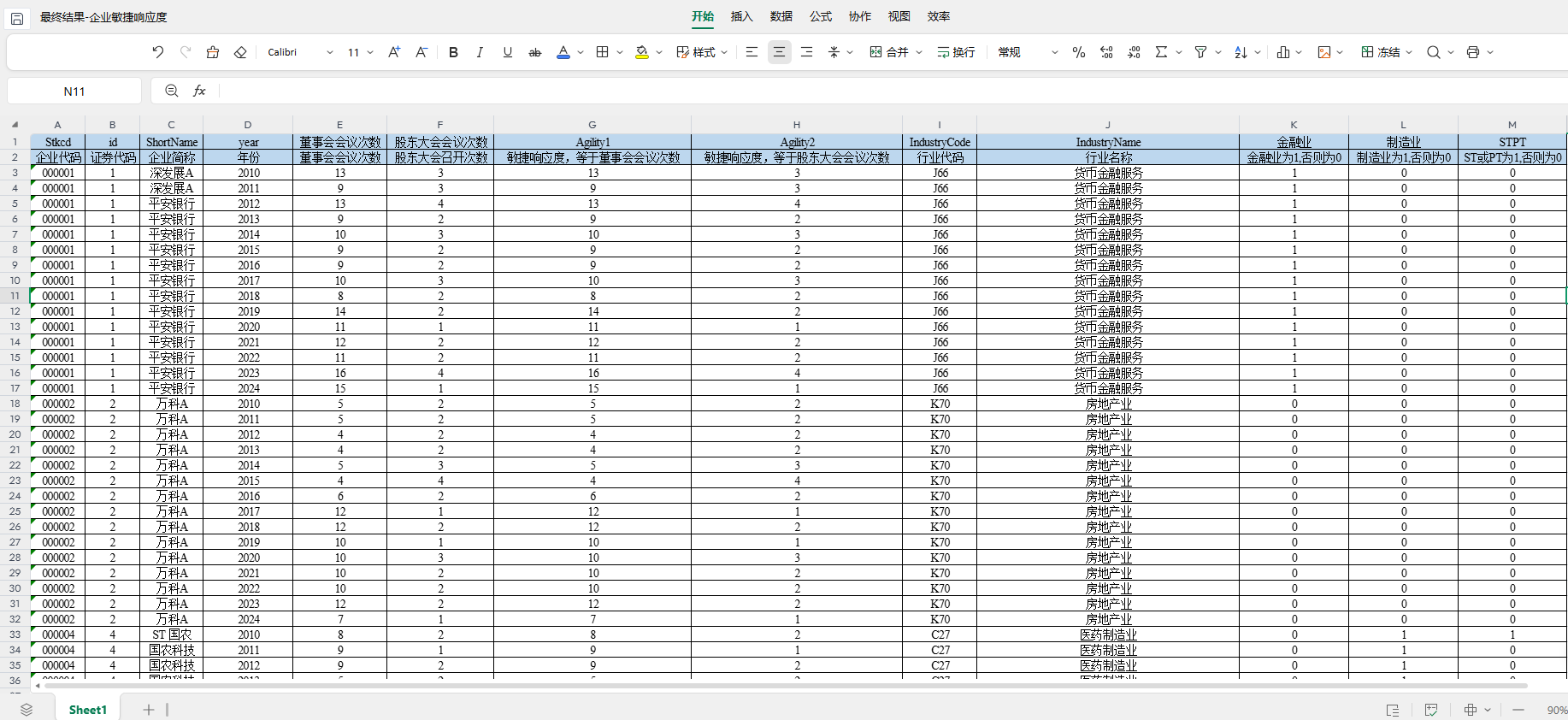
Task: Select the row 11 header
Action: point(15,296)
